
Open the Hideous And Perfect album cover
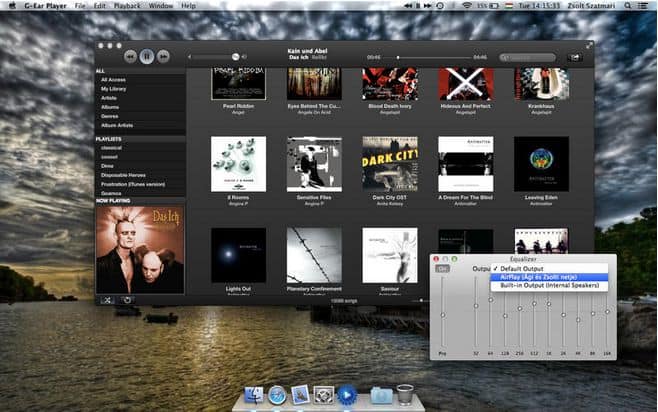[465, 83]
